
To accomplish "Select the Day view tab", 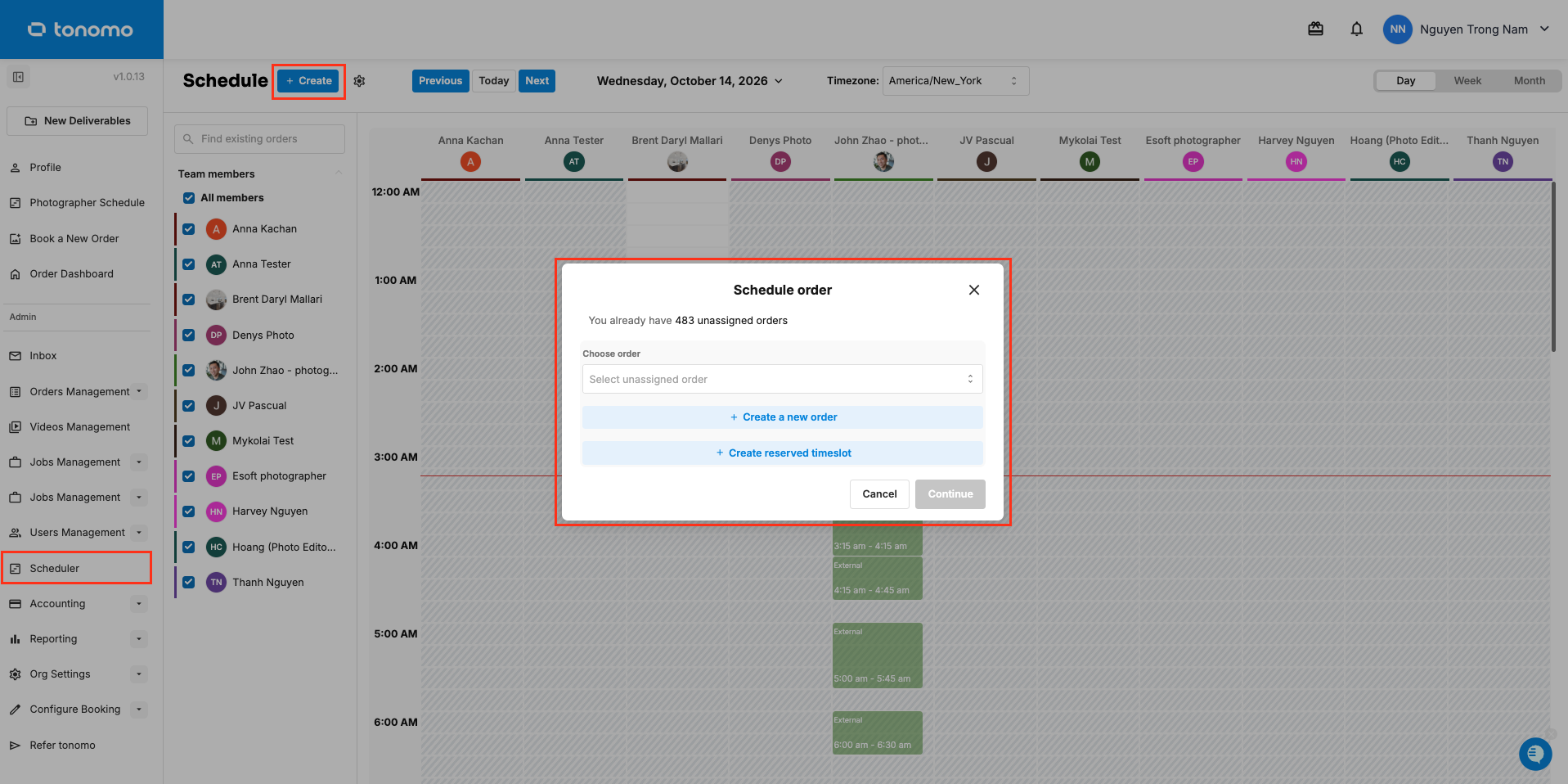I will [x=1405, y=81].
